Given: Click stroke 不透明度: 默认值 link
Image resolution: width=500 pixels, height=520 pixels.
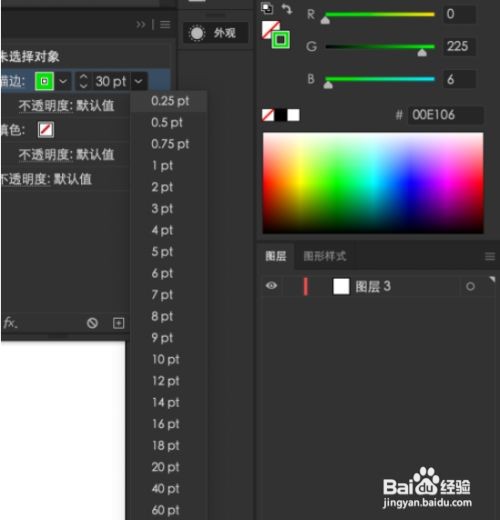Looking at the screenshot, I should pos(66,106).
